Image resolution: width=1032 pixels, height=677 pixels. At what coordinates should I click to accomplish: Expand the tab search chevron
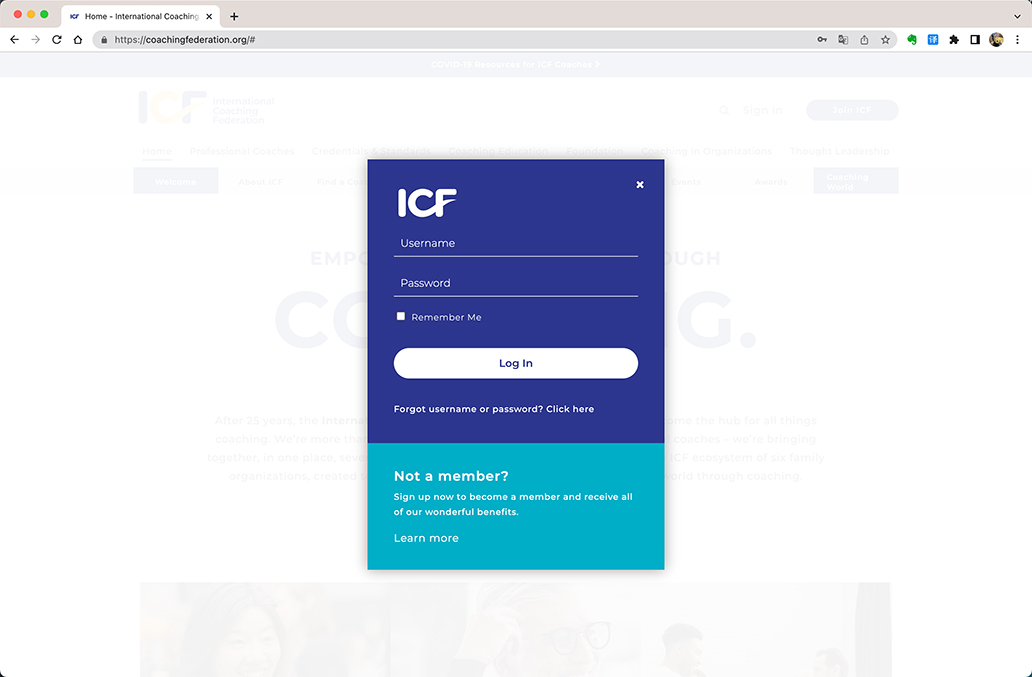tap(1018, 16)
